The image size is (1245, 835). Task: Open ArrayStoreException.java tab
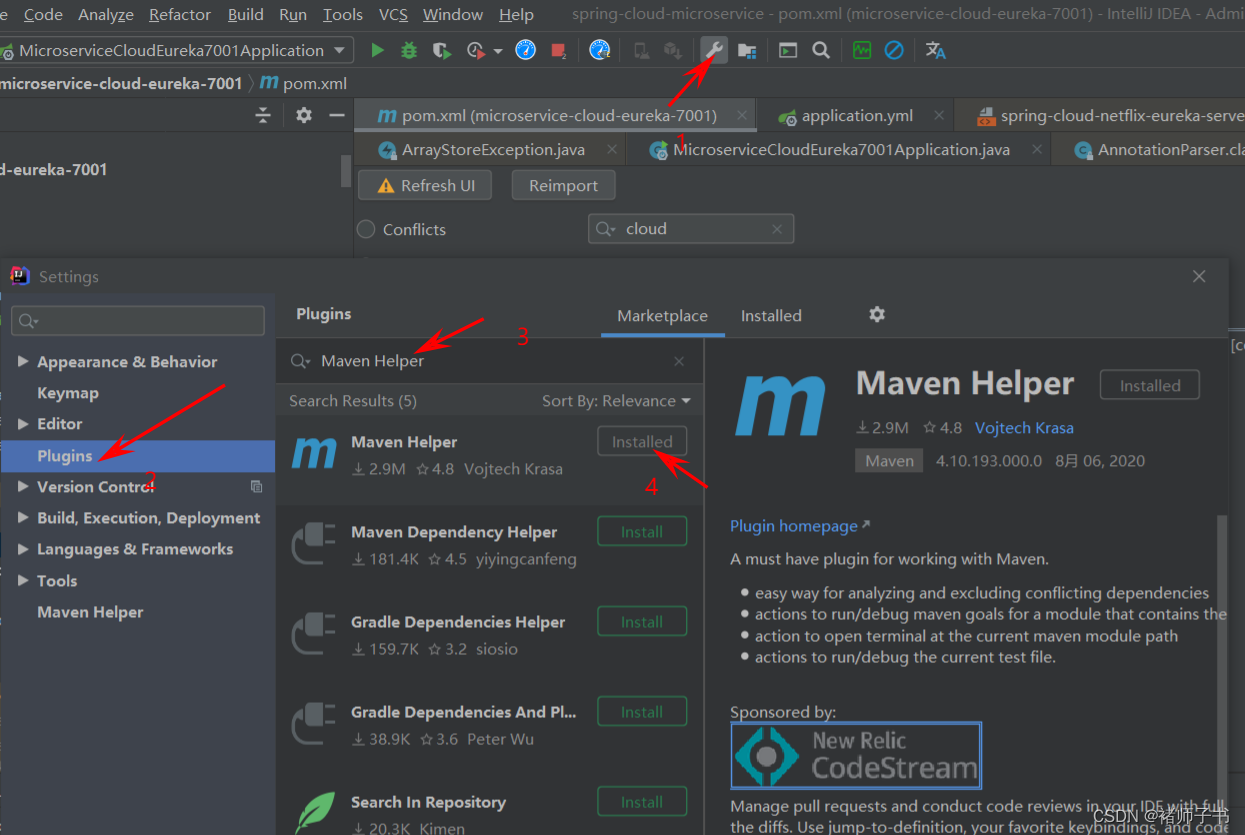(493, 150)
